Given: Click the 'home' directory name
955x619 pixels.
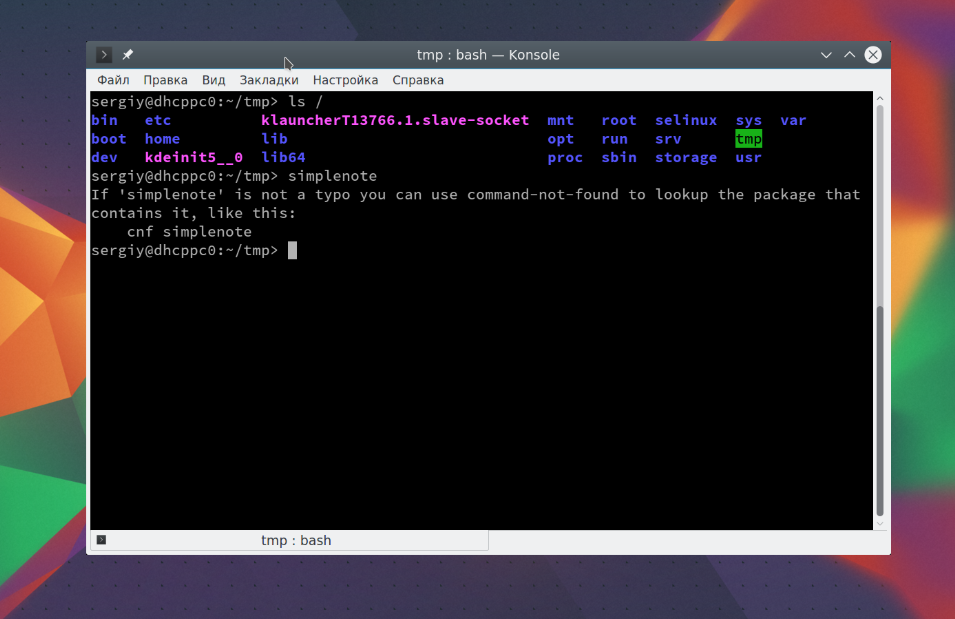Looking at the screenshot, I should (x=162, y=139).
